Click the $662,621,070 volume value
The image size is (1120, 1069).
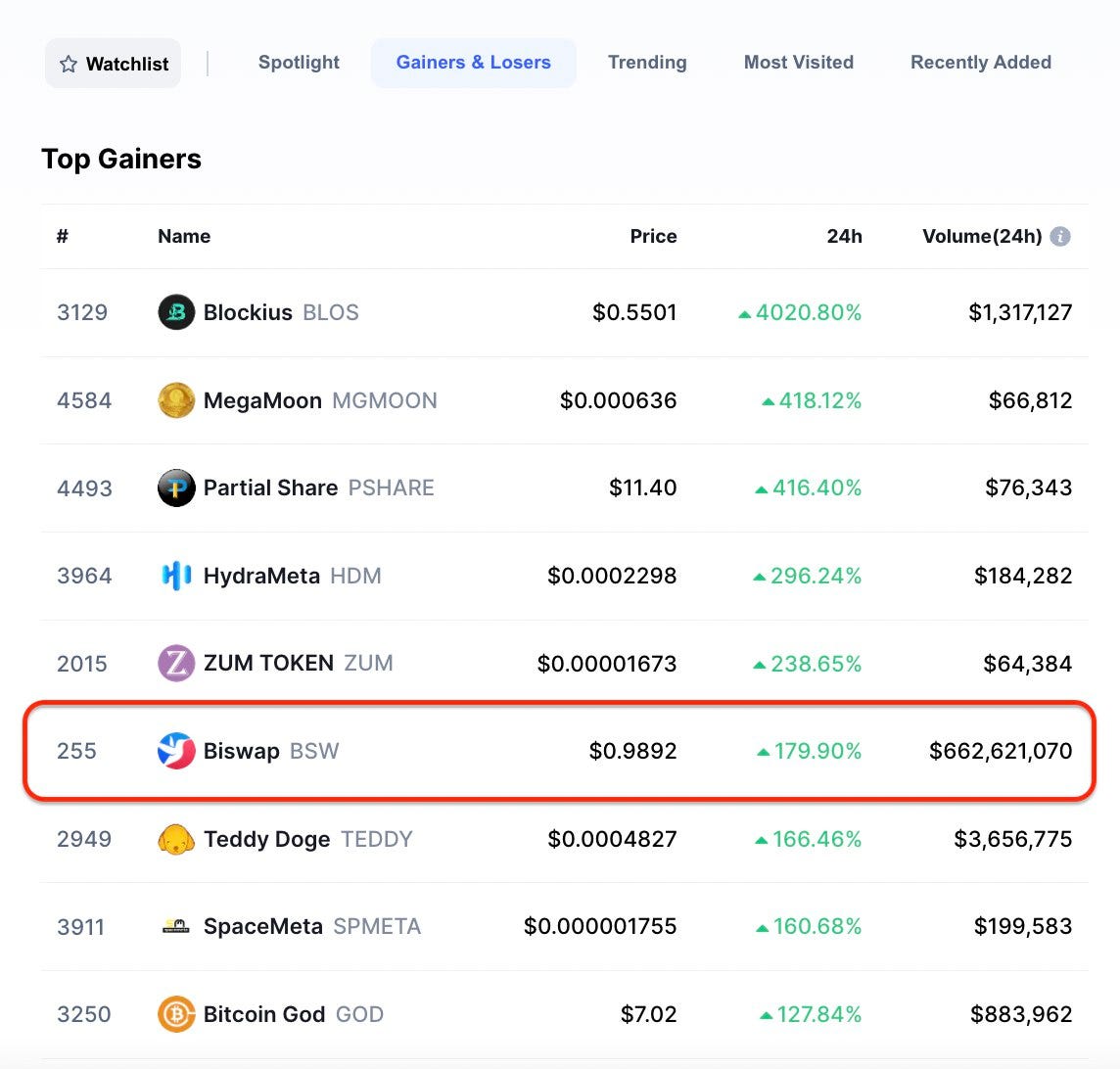click(1001, 751)
